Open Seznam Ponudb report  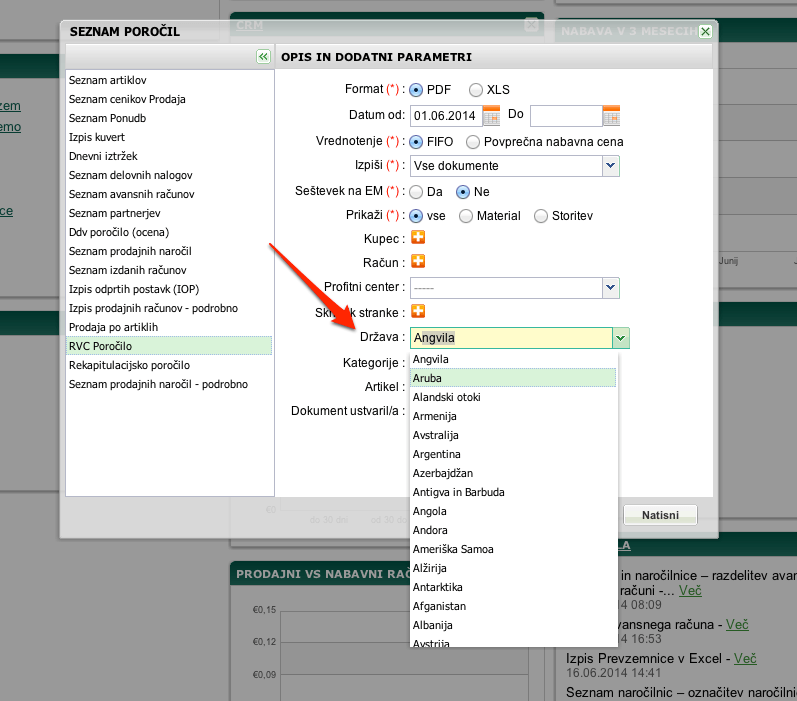(169, 118)
